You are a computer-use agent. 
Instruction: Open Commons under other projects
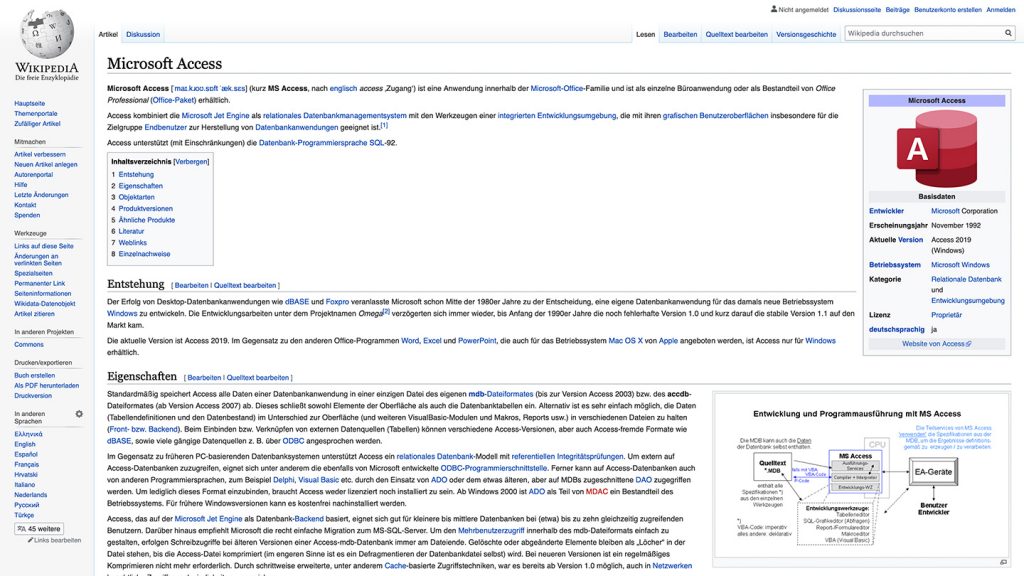pos(29,344)
